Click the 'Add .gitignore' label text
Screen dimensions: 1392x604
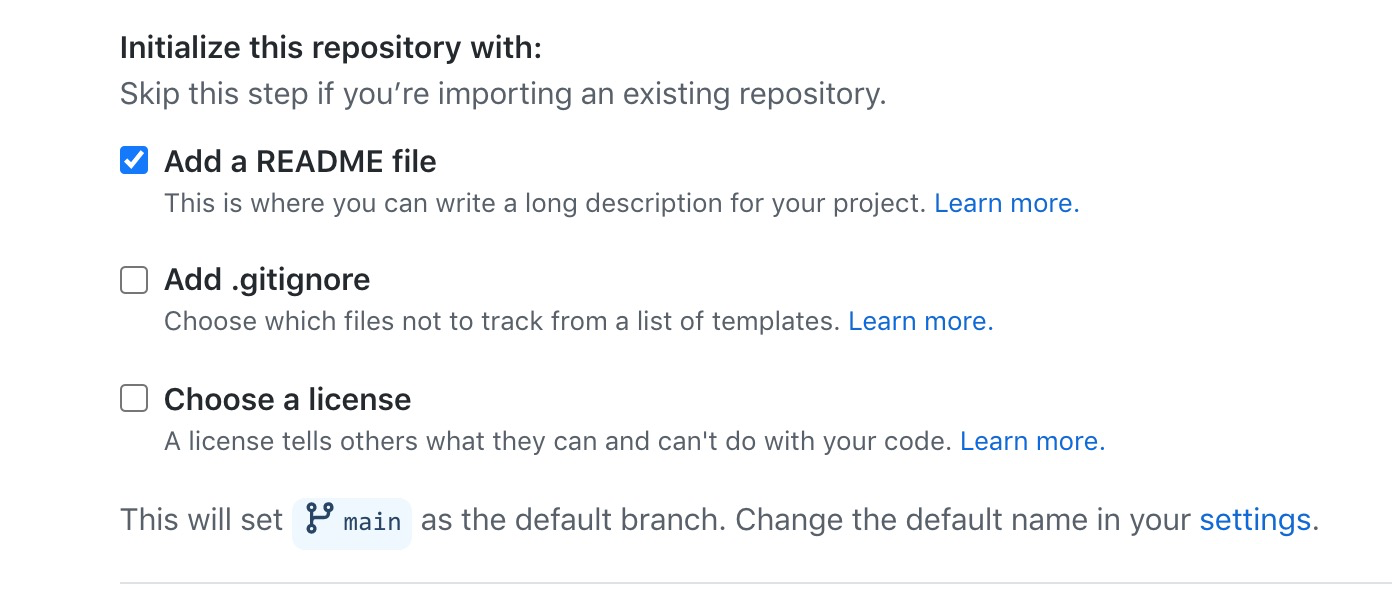267,280
